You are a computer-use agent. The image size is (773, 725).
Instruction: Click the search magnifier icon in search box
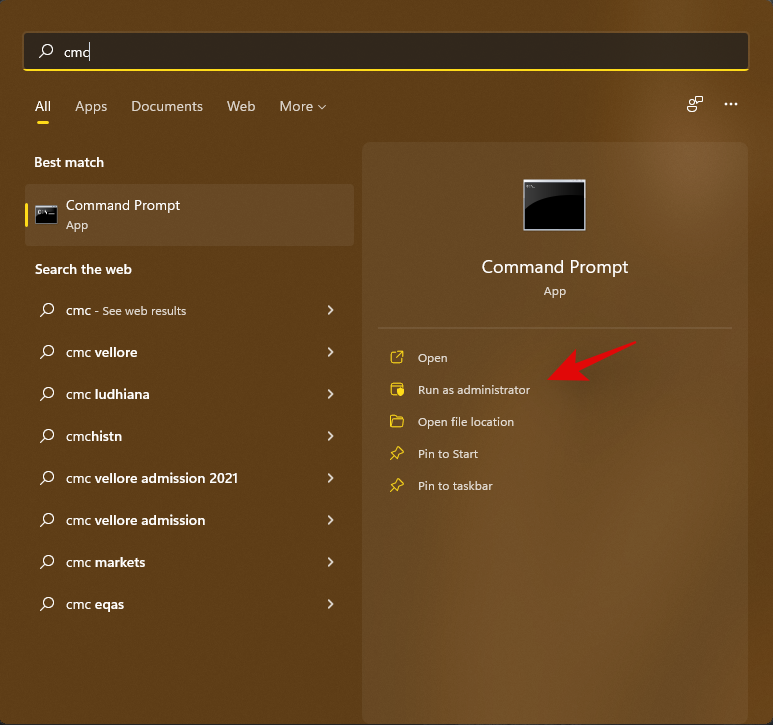pyautogui.click(x=46, y=51)
